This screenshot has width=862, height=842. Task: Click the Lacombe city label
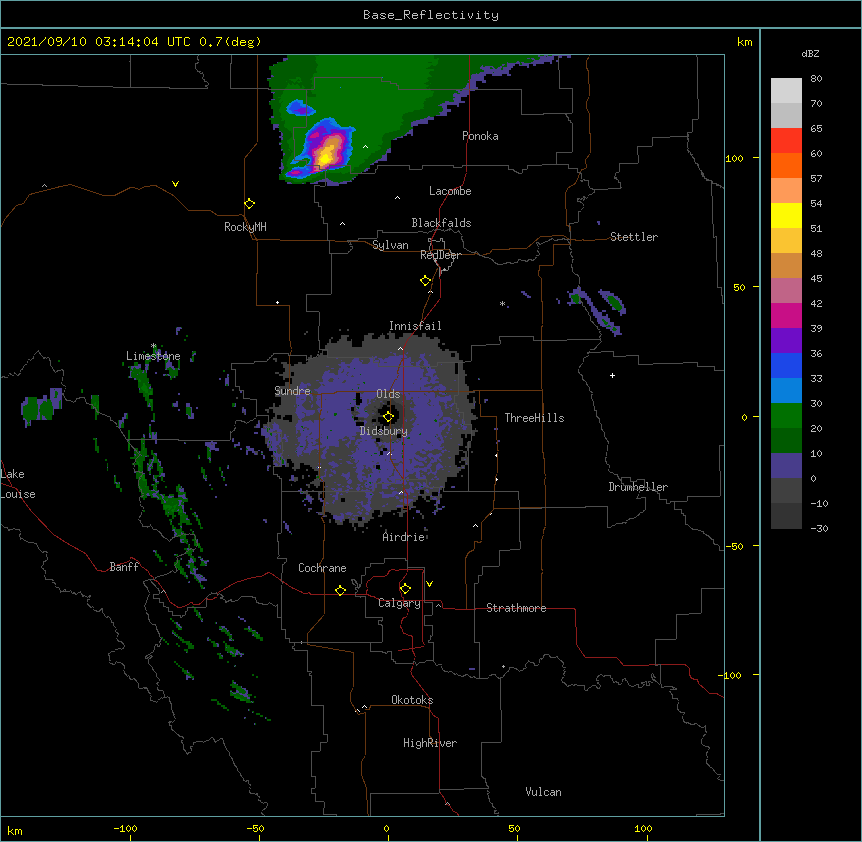[450, 191]
